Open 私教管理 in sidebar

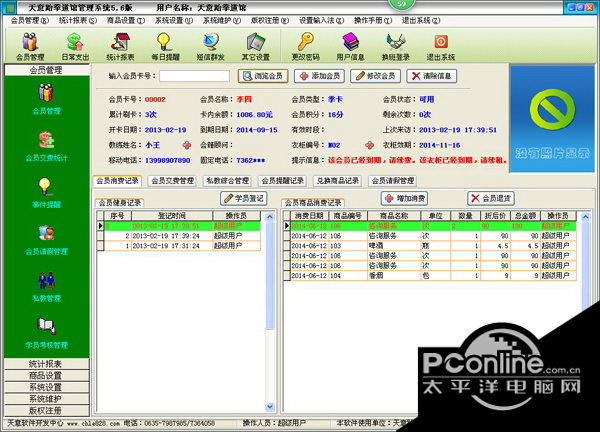coord(46,287)
